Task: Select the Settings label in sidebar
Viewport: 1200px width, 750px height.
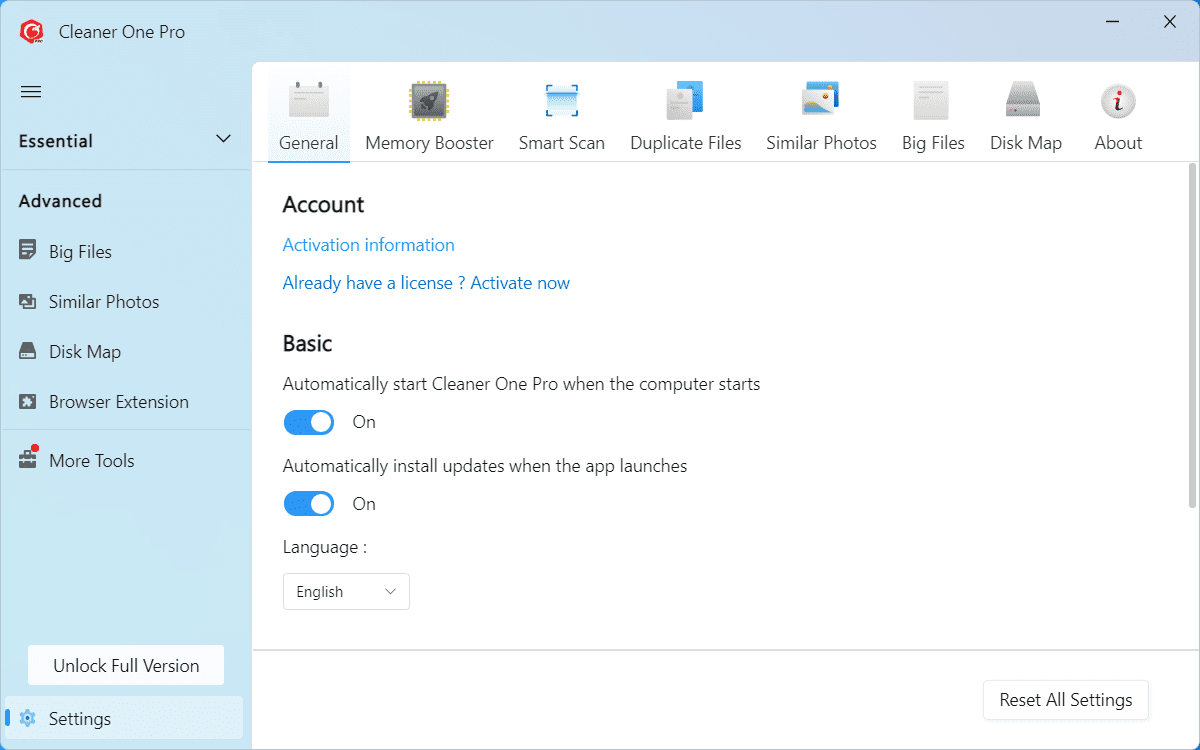Action: pyautogui.click(x=80, y=719)
